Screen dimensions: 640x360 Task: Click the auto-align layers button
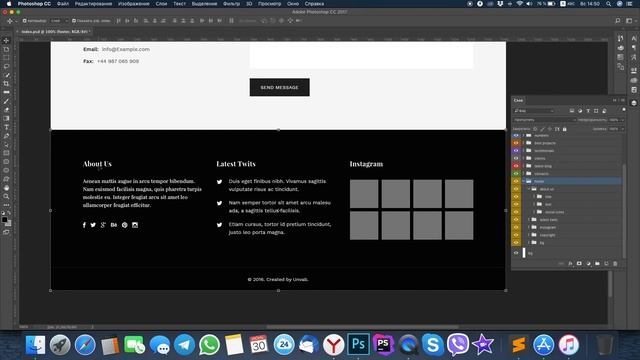pyautogui.click(x=231, y=20)
